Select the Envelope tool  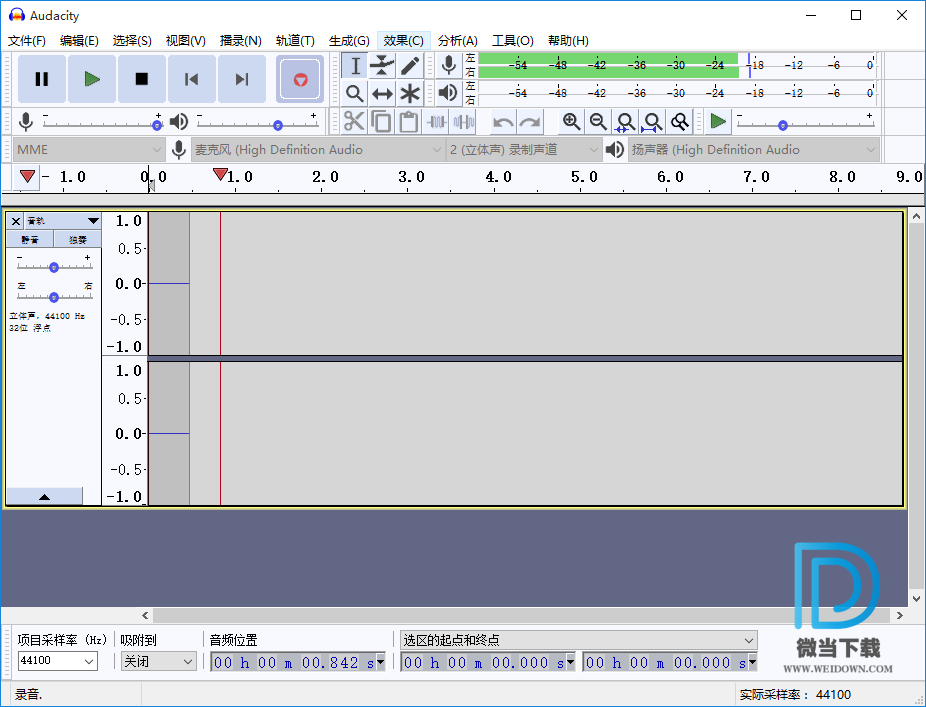point(382,66)
